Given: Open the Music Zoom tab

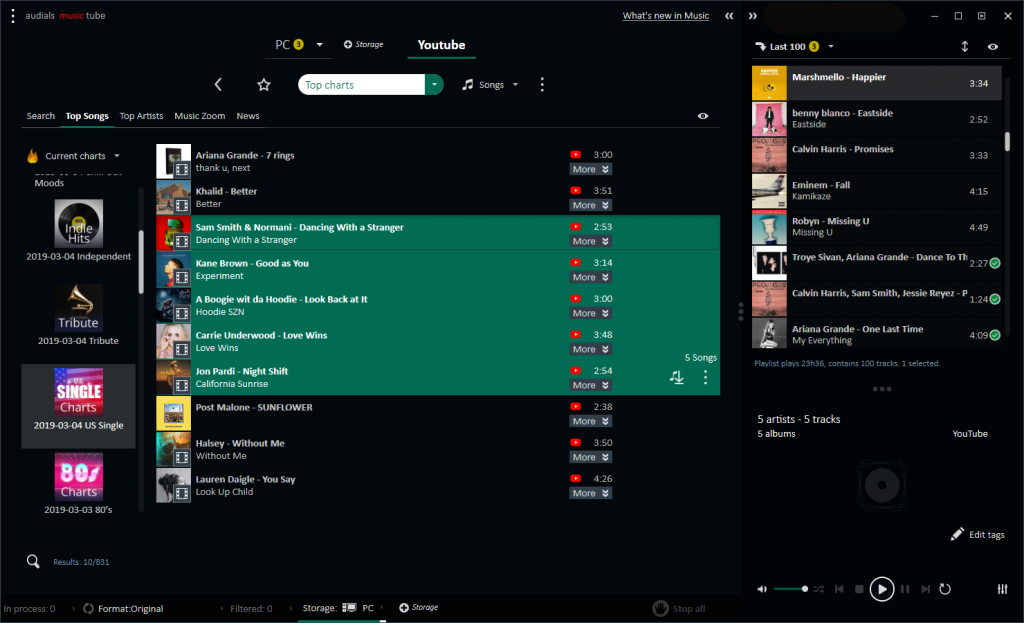Looking at the screenshot, I should coord(199,116).
